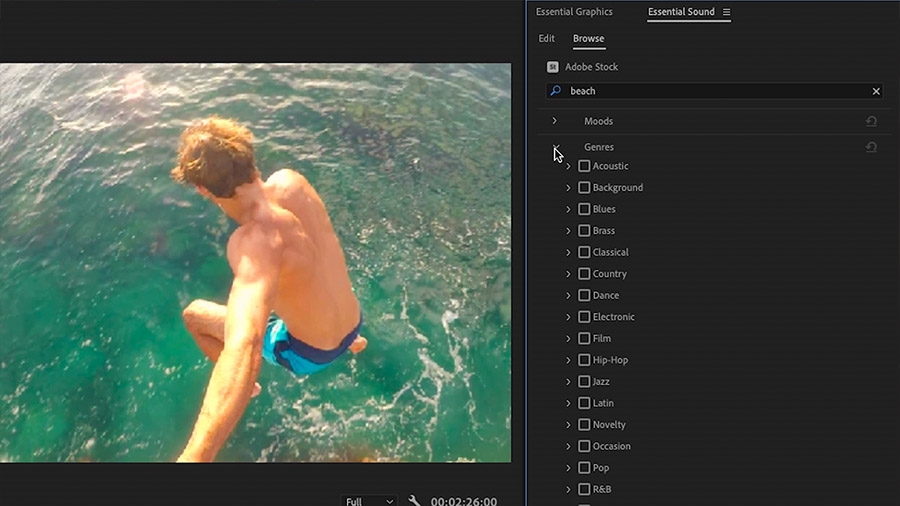
Task: Enable the Pop genre filter
Action: pyautogui.click(x=584, y=468)
